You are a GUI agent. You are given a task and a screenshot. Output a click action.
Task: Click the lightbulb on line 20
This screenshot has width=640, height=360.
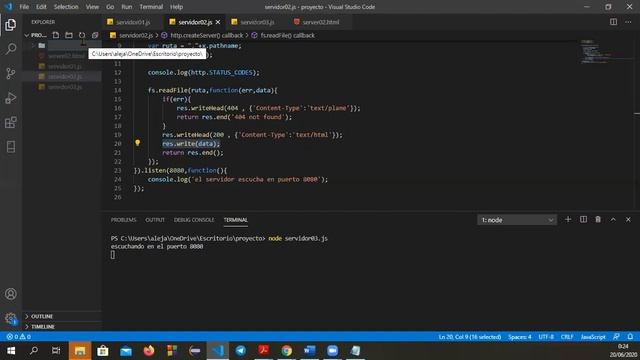[138, 143]
